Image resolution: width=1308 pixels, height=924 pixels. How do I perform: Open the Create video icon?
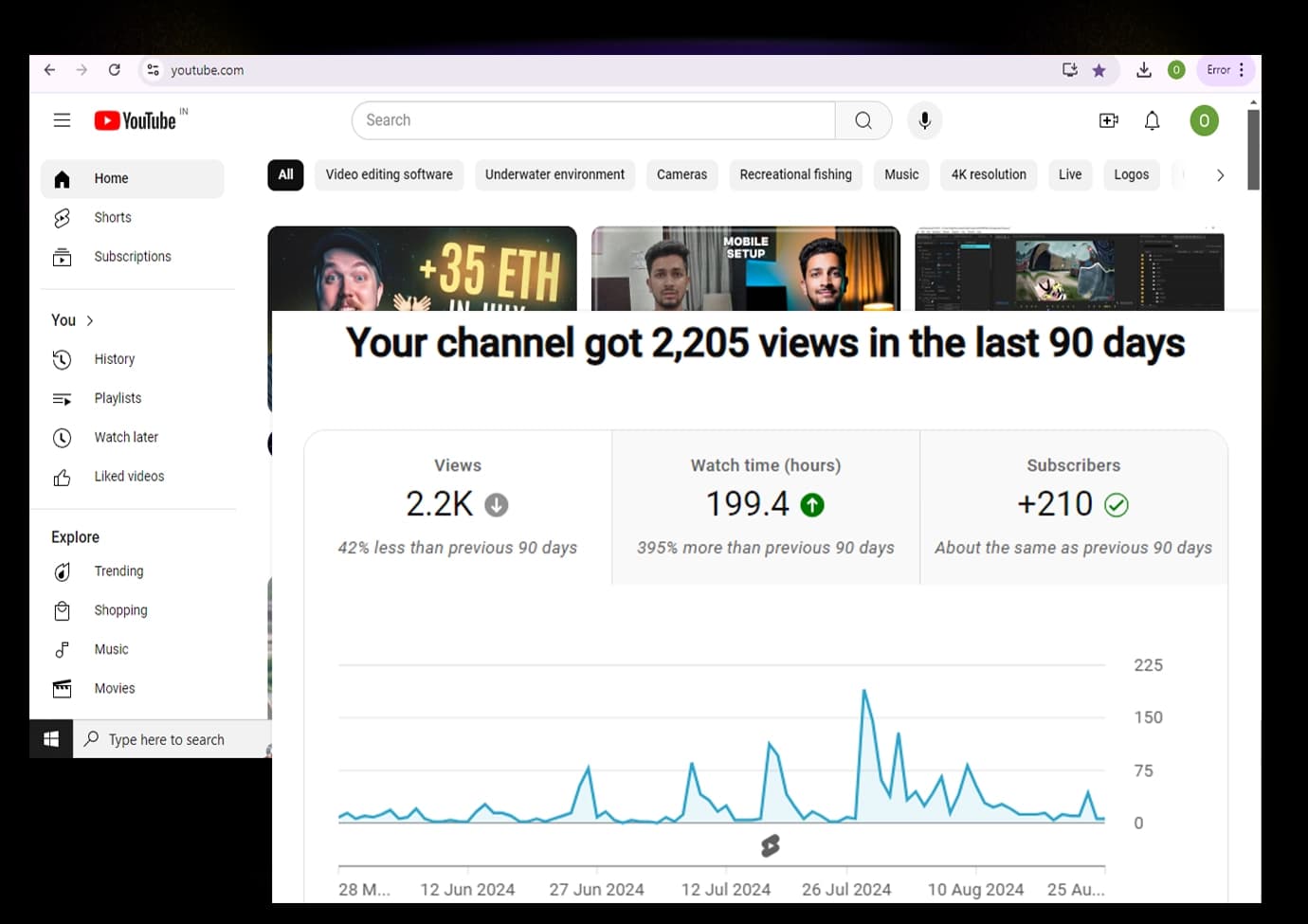[1108, 120]
